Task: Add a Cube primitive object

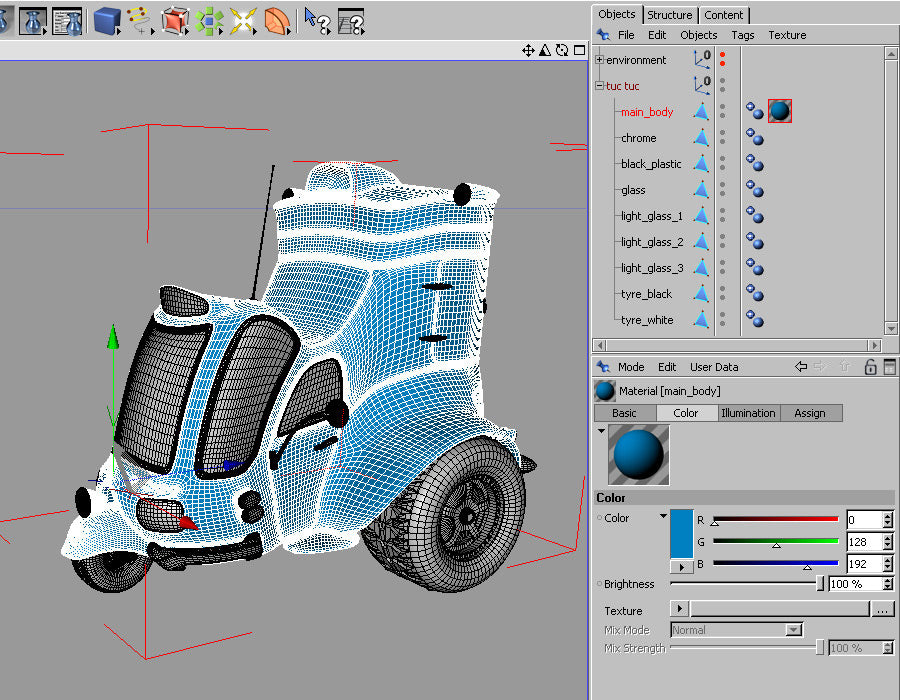Action: [x=105, y=21]
